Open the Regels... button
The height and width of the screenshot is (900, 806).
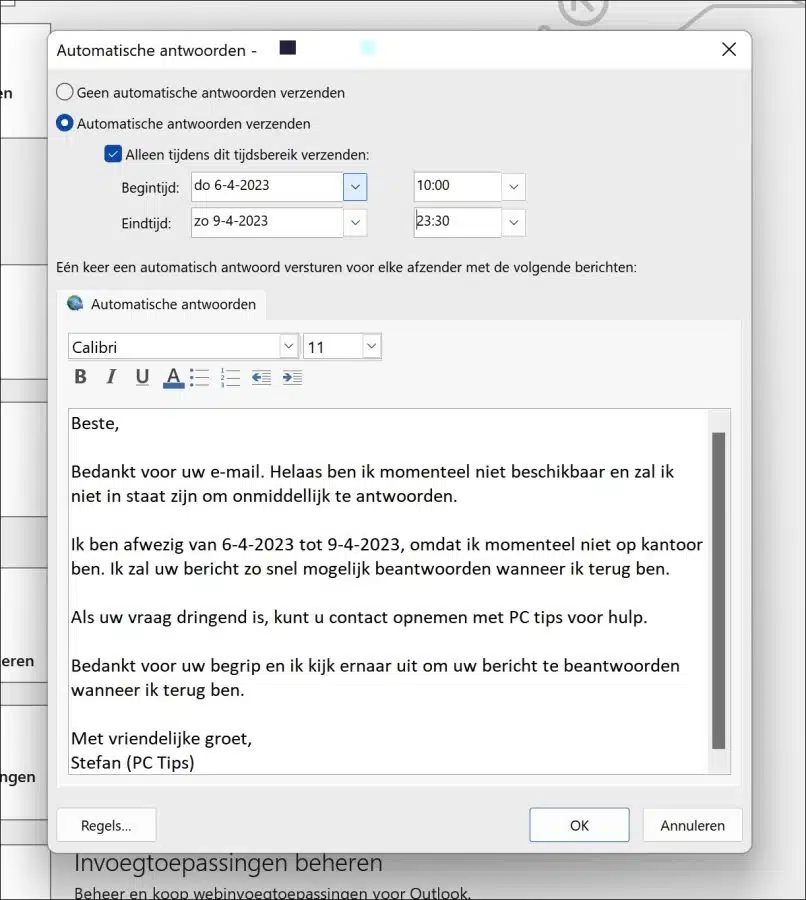point(106,825)
